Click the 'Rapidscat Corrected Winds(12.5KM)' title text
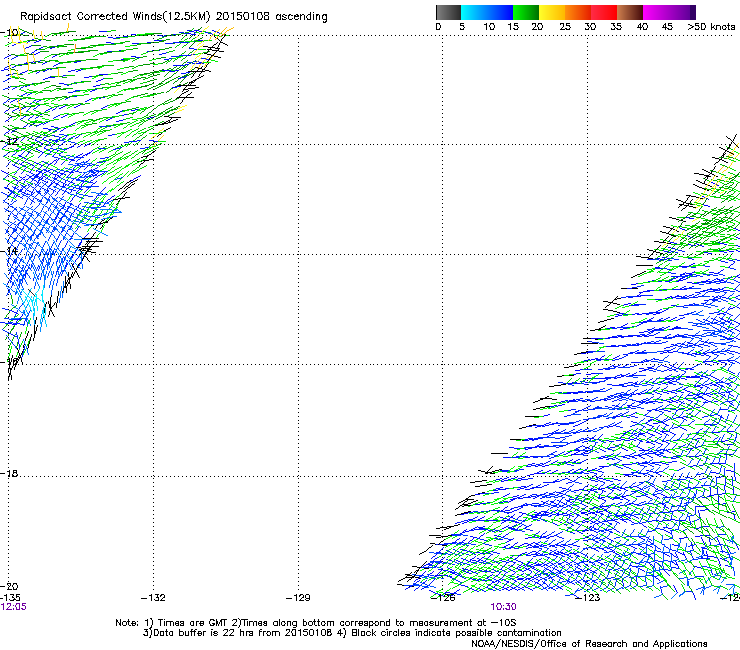 [115, 17]
